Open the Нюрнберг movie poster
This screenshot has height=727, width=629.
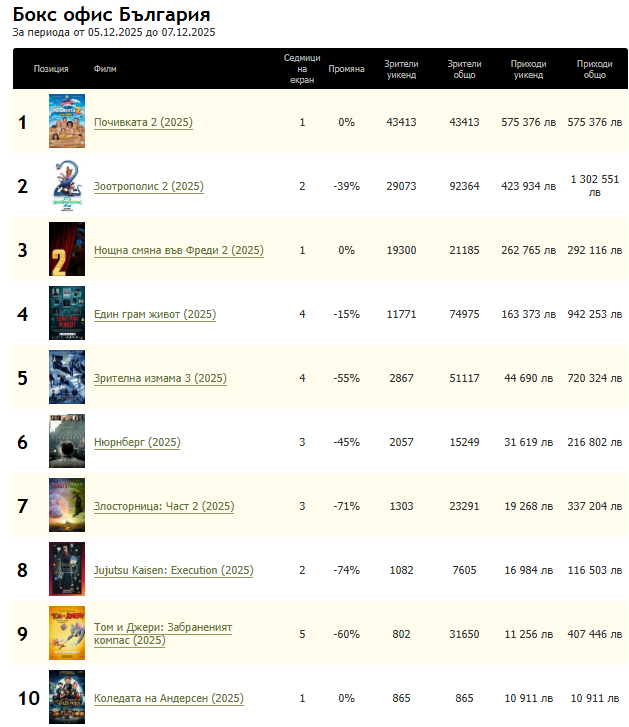click(67, 442)
